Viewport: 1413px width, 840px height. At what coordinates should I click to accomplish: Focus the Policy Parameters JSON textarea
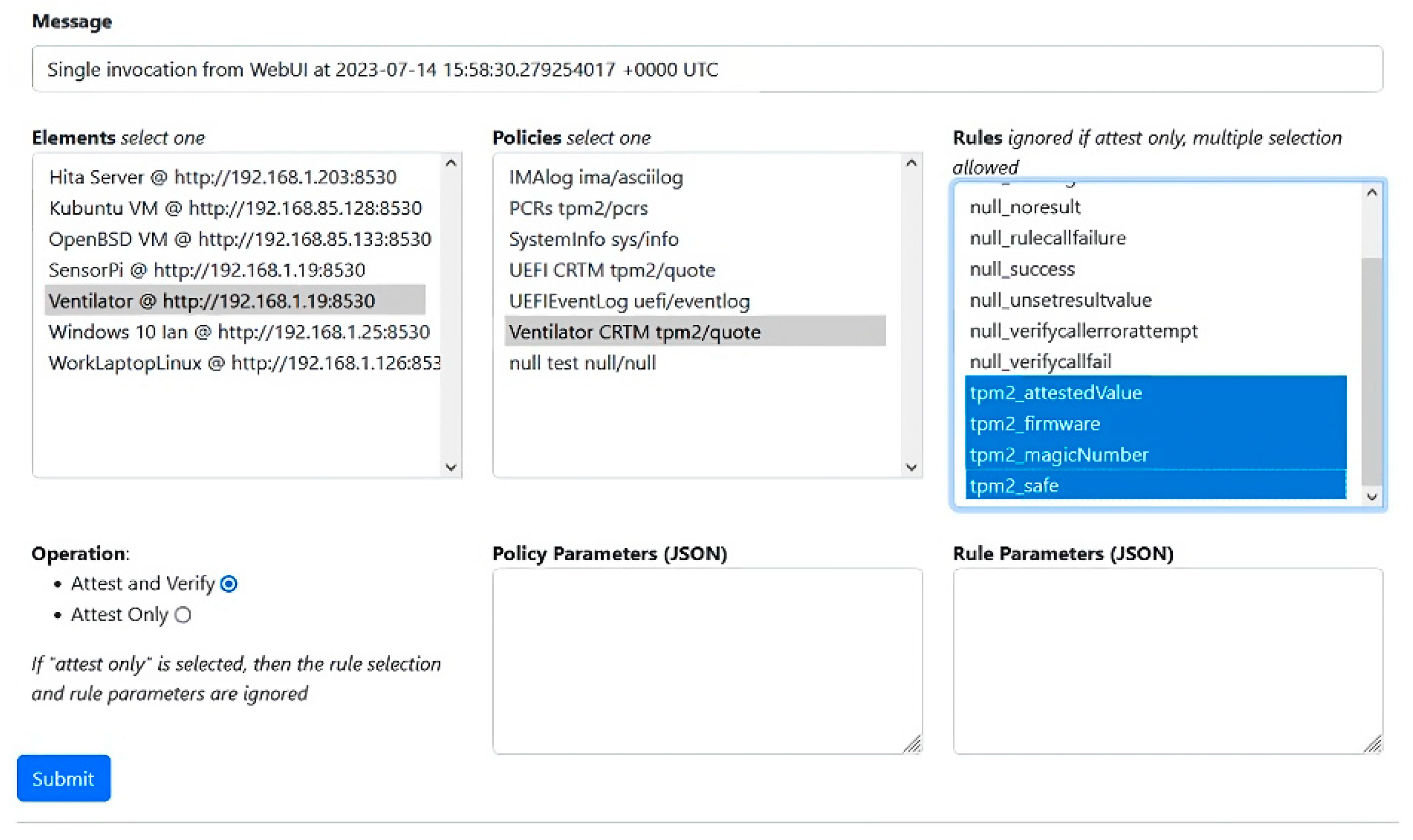(707, 660)
